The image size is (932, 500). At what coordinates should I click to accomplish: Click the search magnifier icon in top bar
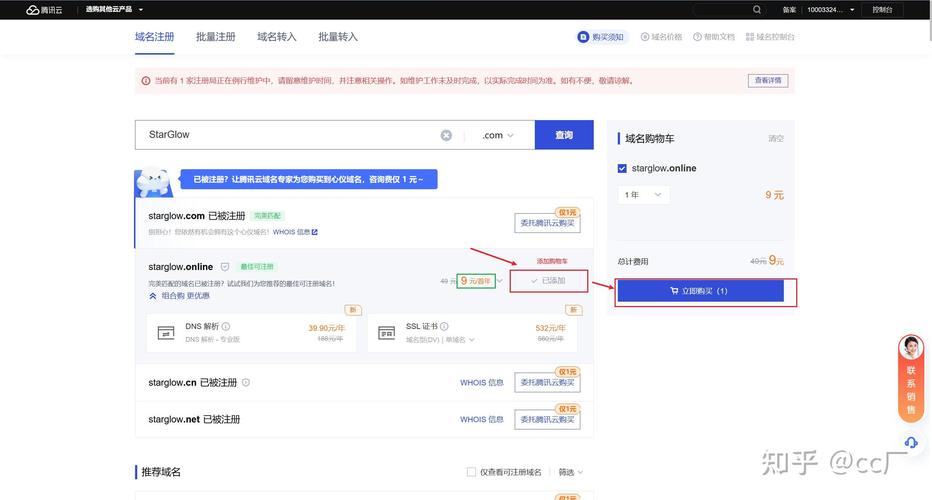coord(757,10)
